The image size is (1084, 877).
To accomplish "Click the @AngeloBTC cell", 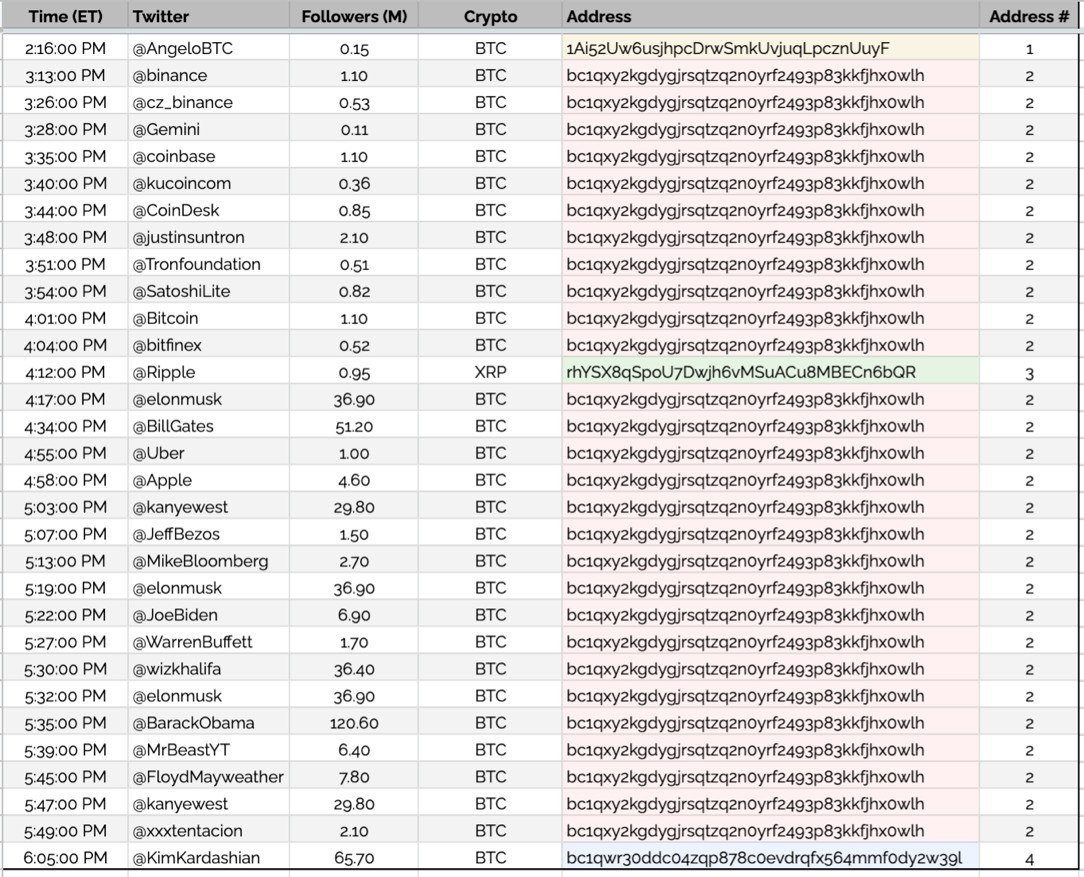I will click(208, 48).
